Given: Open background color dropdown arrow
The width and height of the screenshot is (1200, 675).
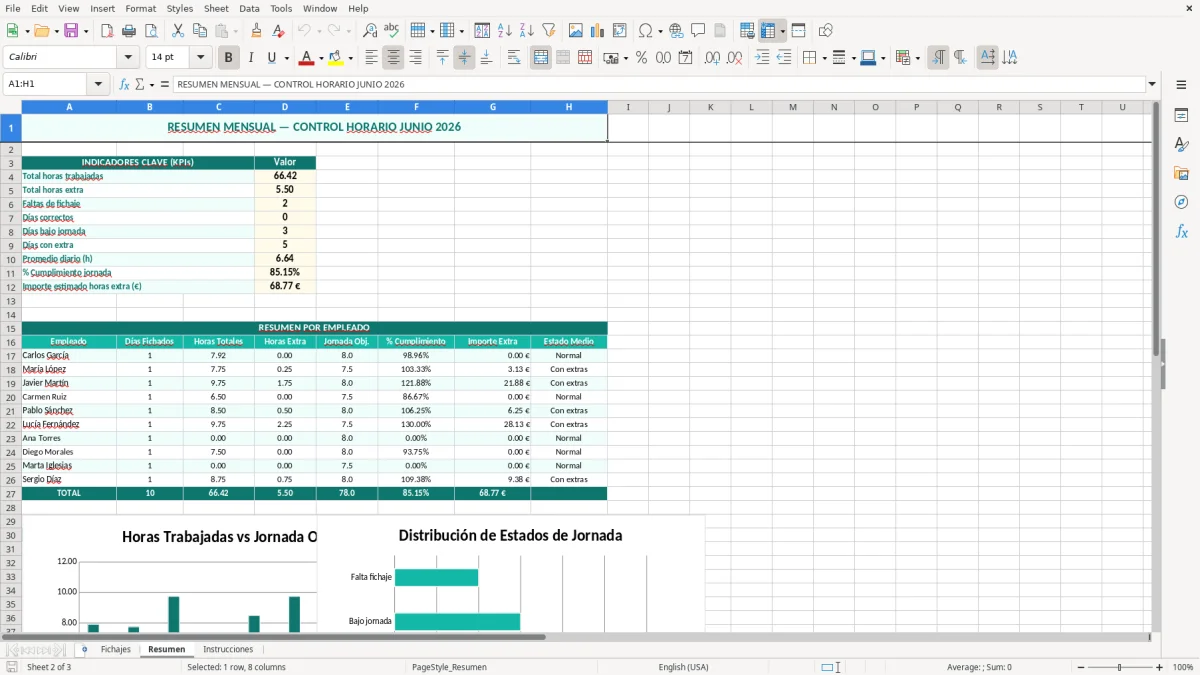Looking at the screenshot, I should (350, 58).
